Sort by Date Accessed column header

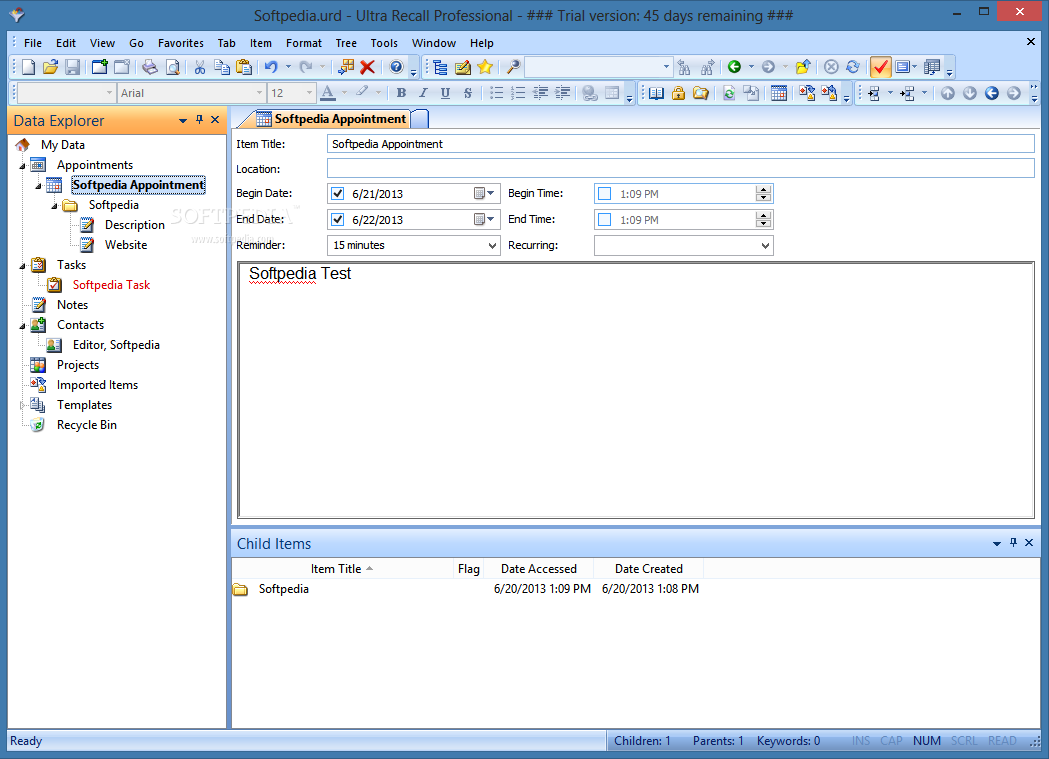pyautogui.click(x=539, y=569)
